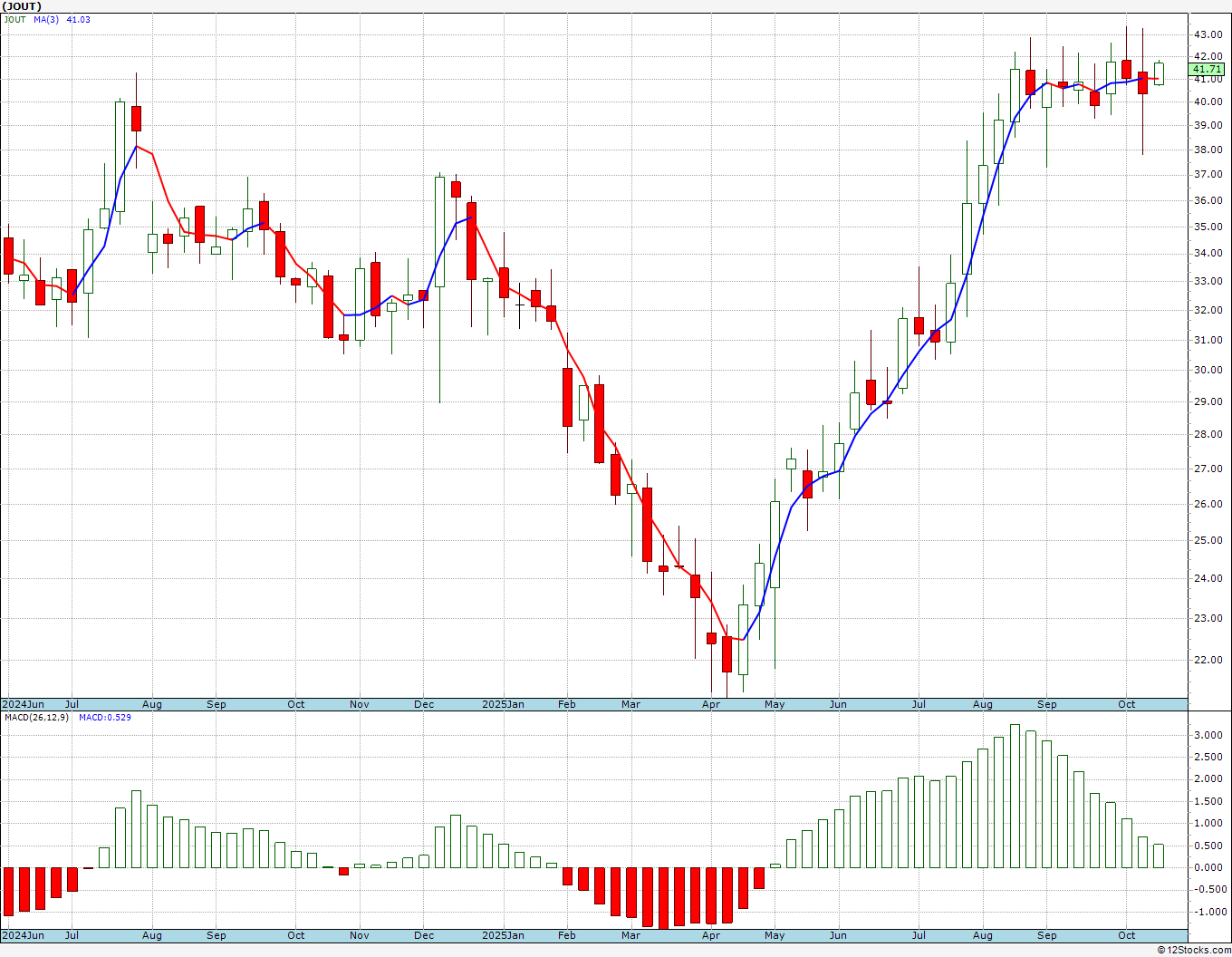The height and width of the screenshot is (957, 1232).
Task: Click the 1.000 MACD axis label
Action: [x=1208, y=823]
